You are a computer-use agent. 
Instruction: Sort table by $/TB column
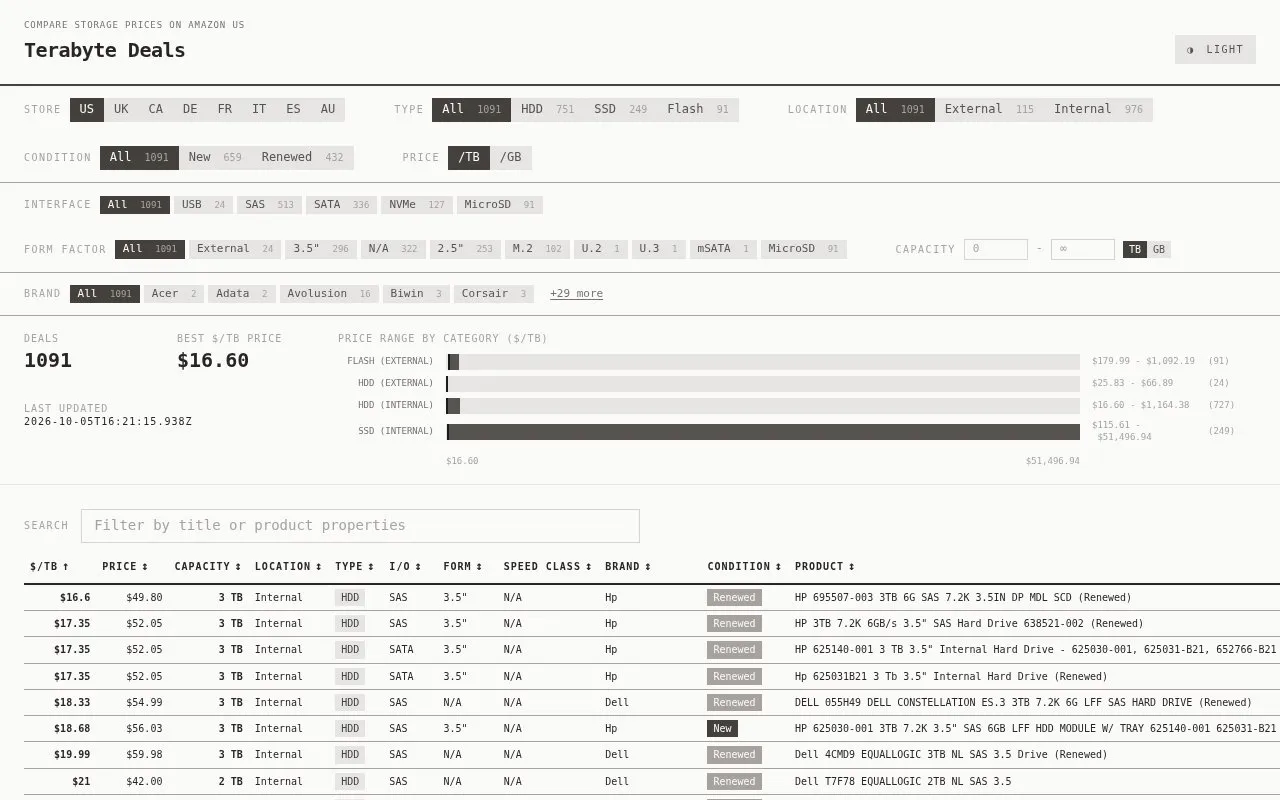tap(50, 567)
